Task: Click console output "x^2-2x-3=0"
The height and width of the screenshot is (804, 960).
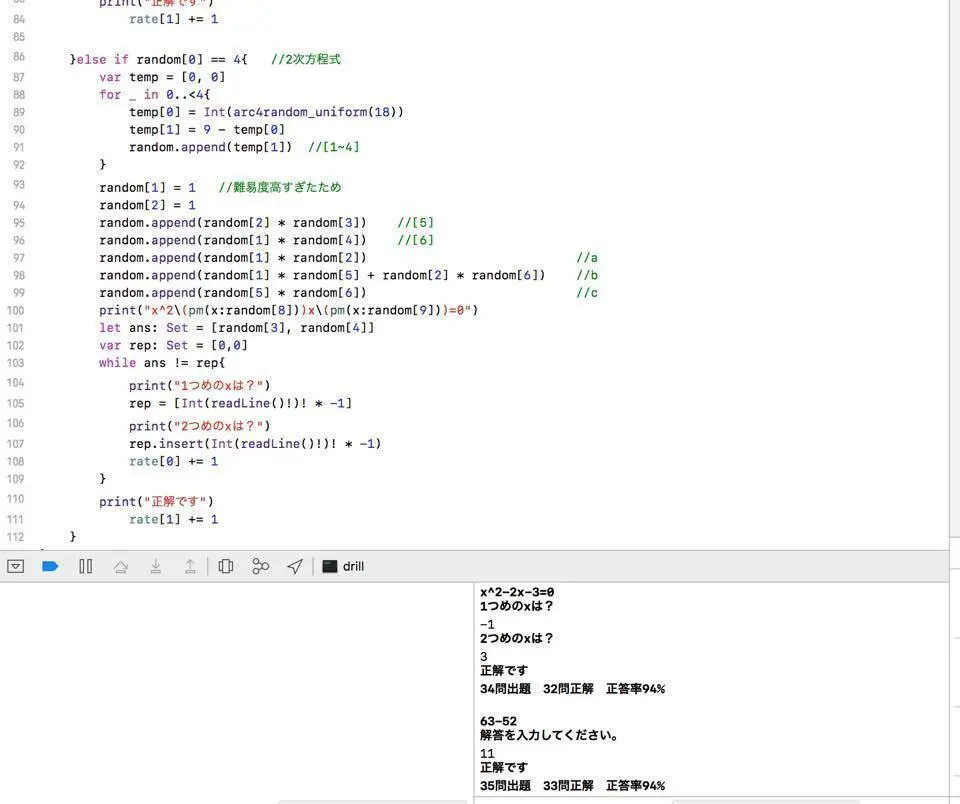Action: click(x=517, y=592)
